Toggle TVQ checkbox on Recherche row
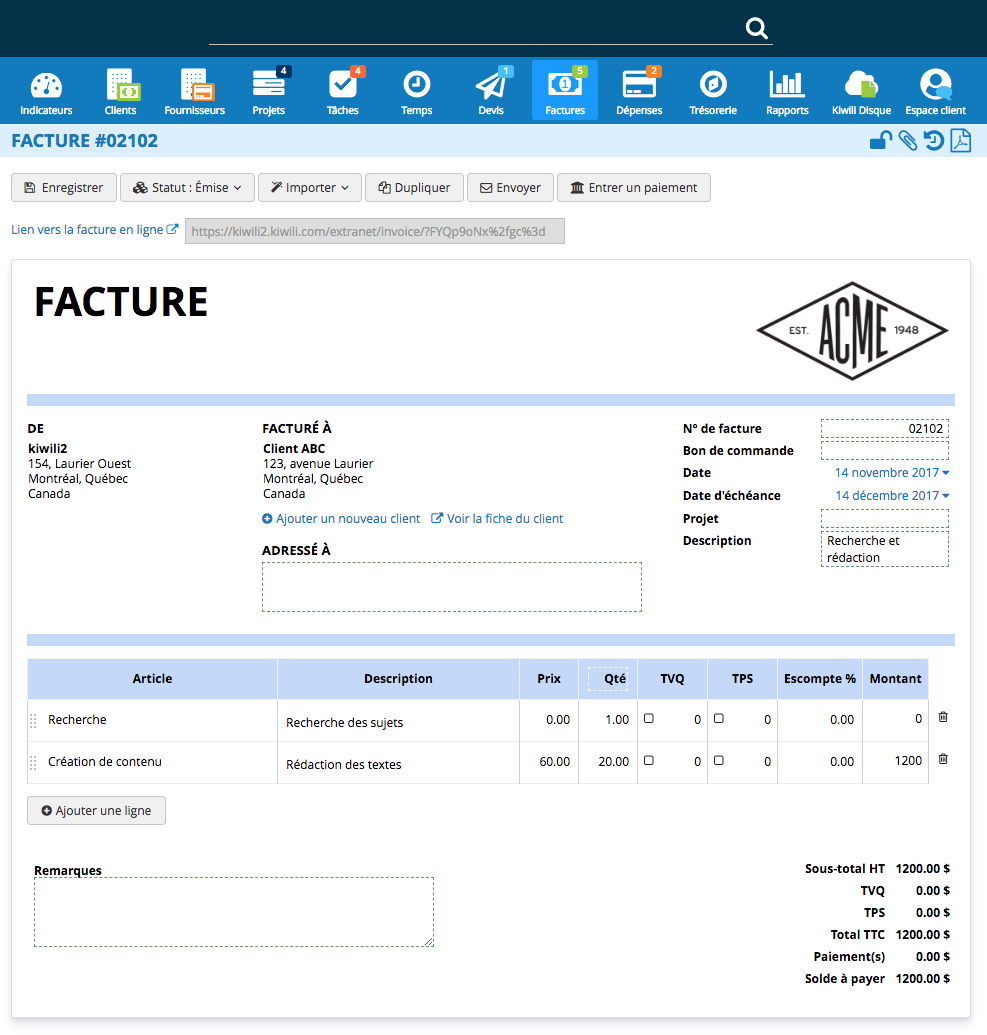Screen dimensions: 987x1035 tap(648, 718)
